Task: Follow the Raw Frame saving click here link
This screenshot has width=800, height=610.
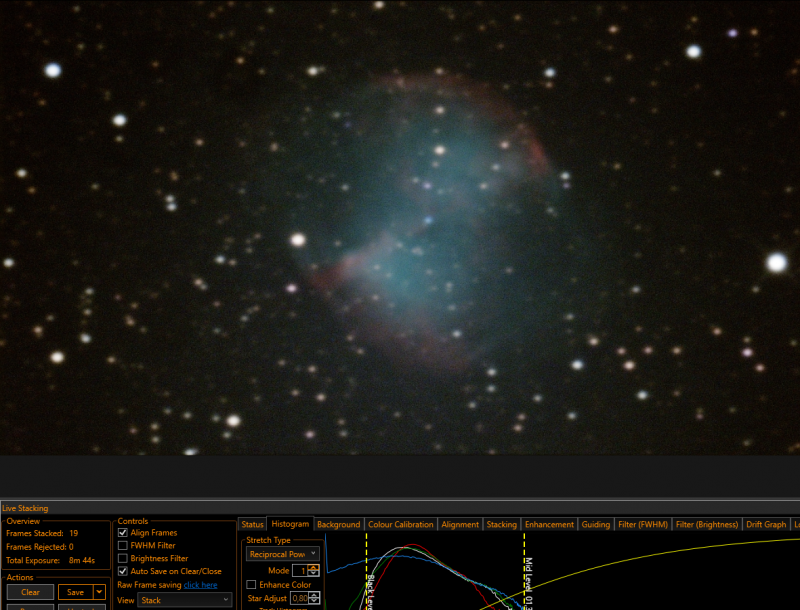Action: click(x=201, y=585)
